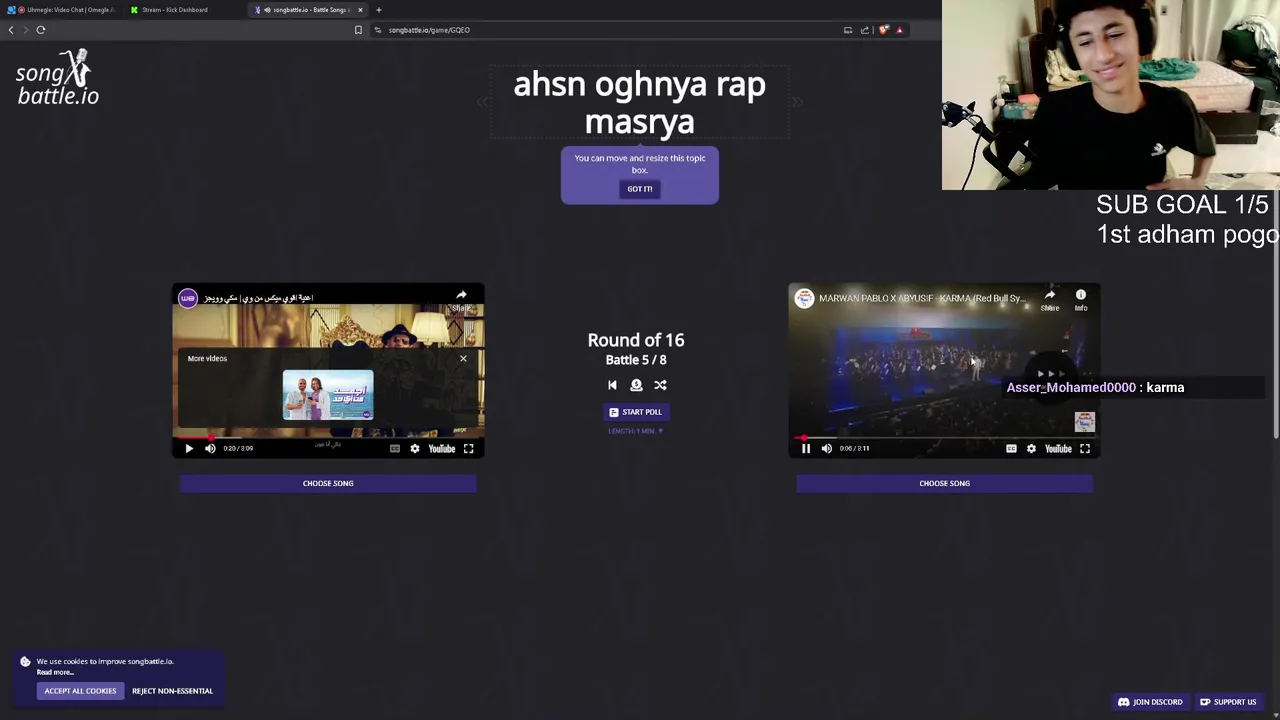This screenshot has width=1280, height=720.
Task: Dismiss the tooltip with GOT IT
Action: 639,189
